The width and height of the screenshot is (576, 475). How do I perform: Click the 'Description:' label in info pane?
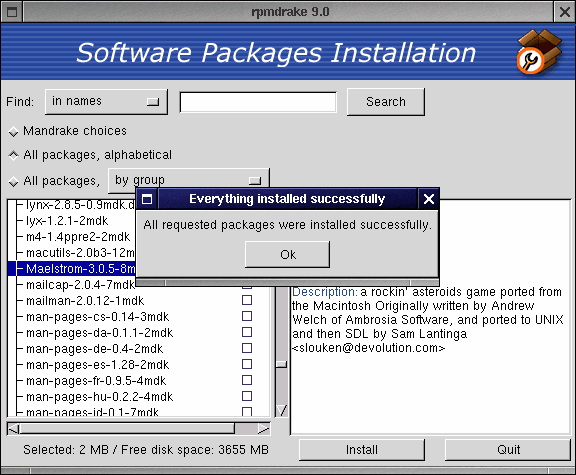(325, 292)
